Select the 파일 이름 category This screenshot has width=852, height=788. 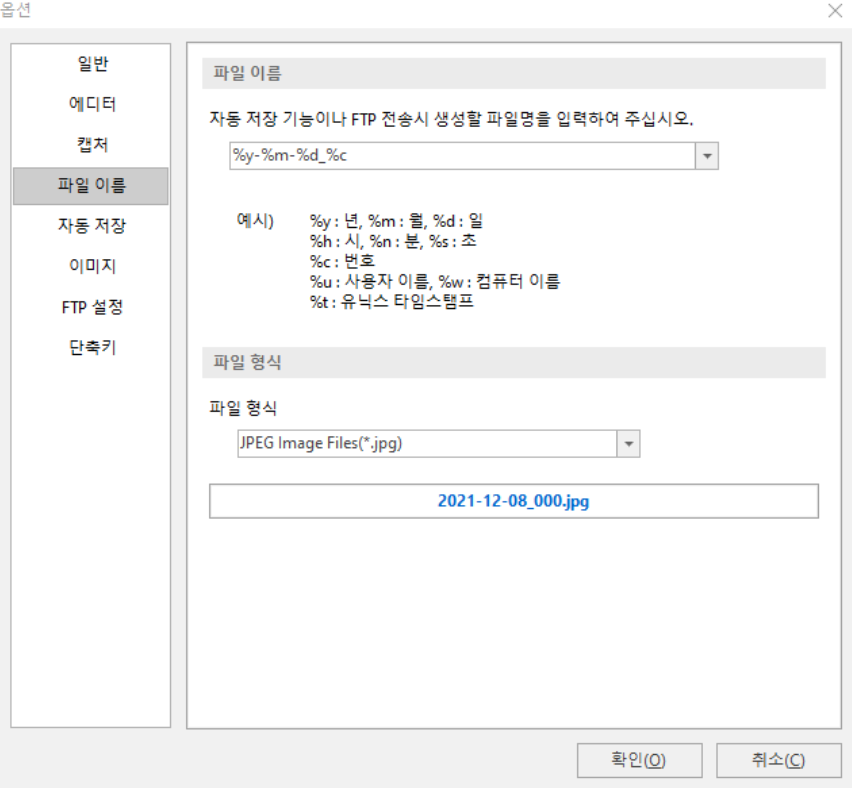click(91, 186)
